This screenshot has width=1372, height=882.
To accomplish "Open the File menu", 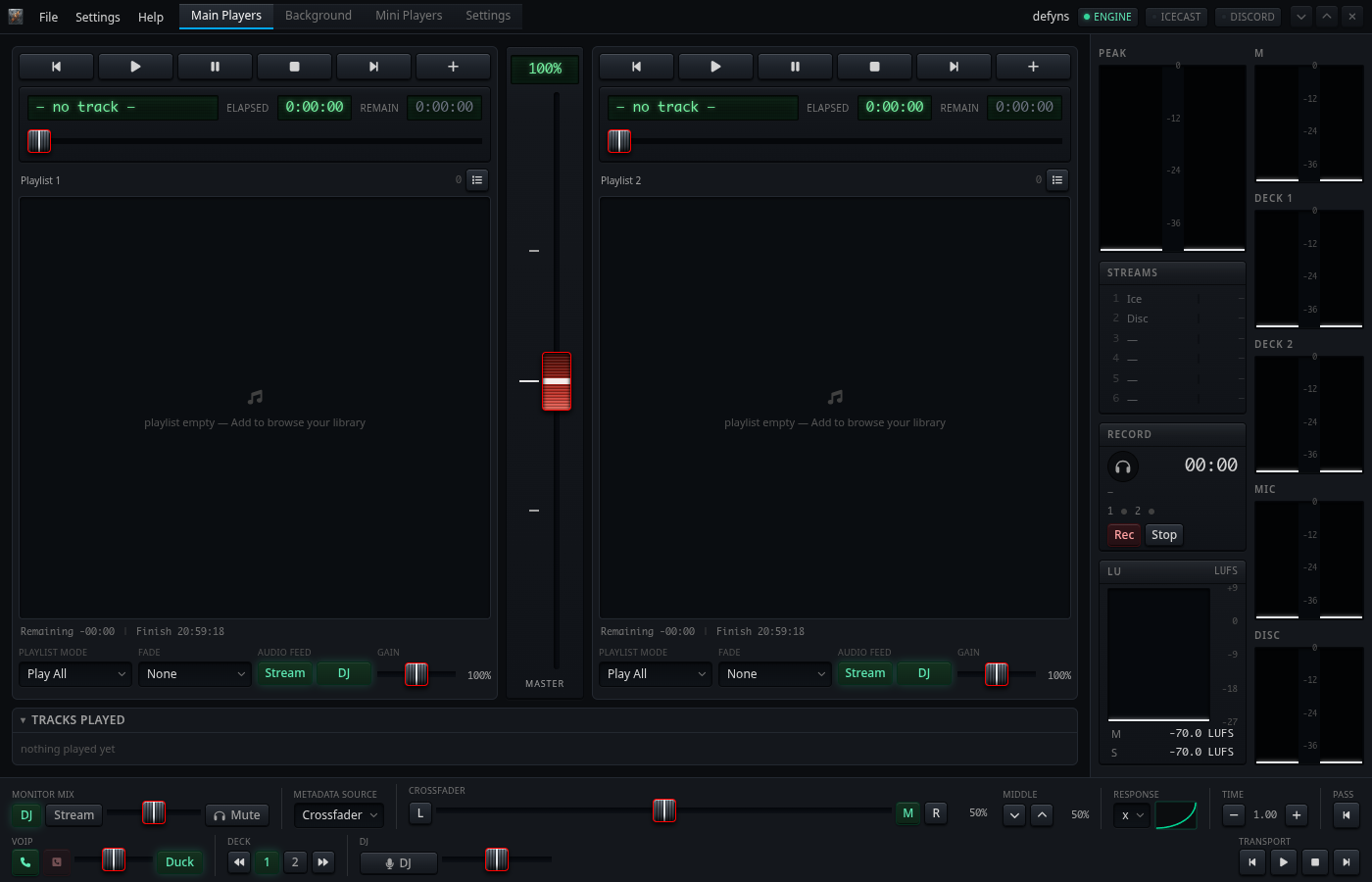I will pyautogui.click(x=48, y=17).
